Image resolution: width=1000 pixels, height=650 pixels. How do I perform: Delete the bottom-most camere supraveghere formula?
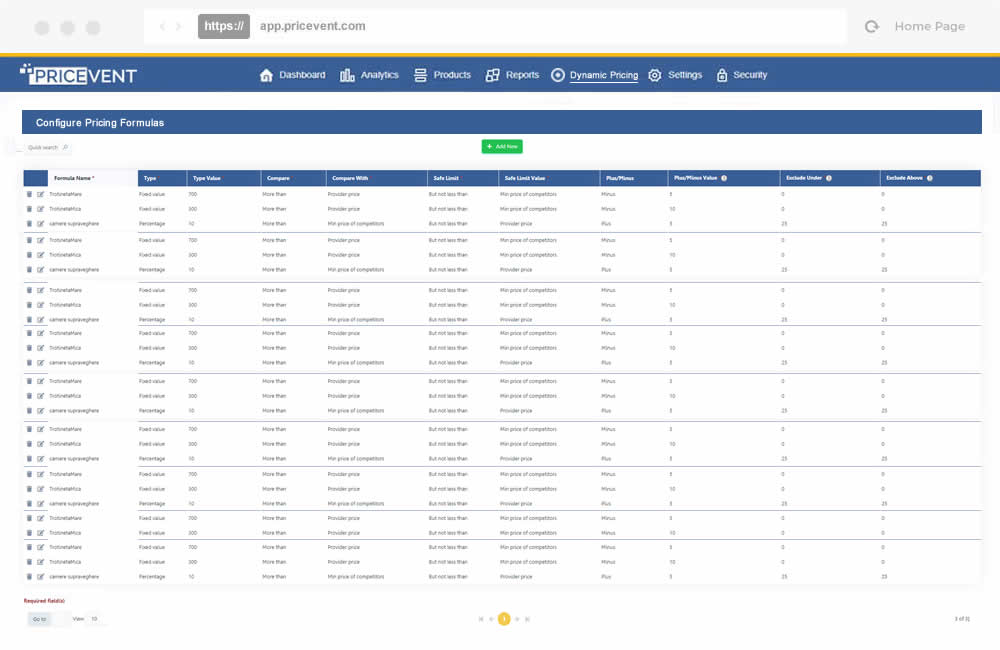click(x=29, y=576)
